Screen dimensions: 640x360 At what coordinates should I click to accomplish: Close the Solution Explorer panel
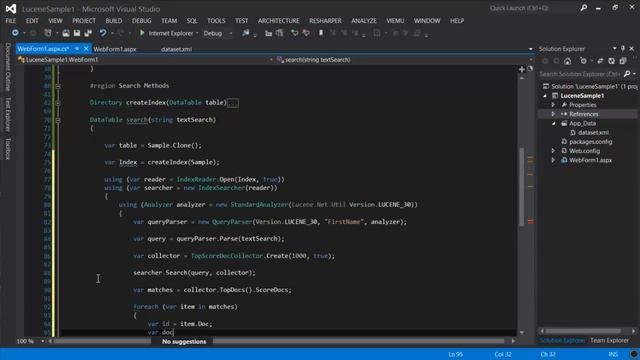point(631,49)
